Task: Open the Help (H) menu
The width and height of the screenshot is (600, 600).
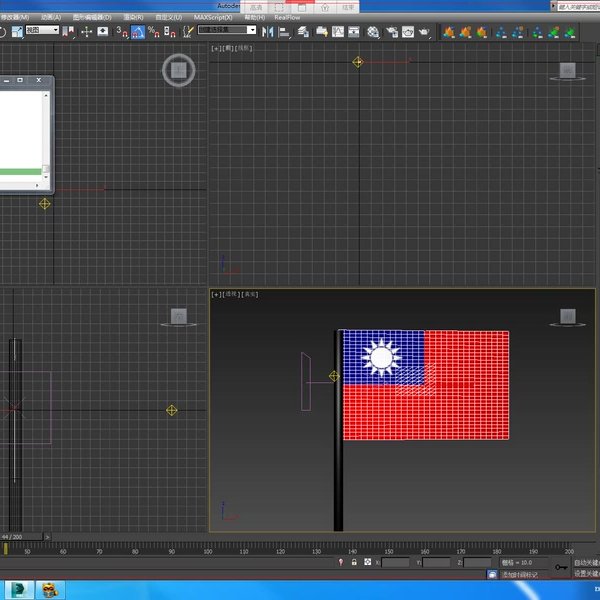Action: pos(255,17)
